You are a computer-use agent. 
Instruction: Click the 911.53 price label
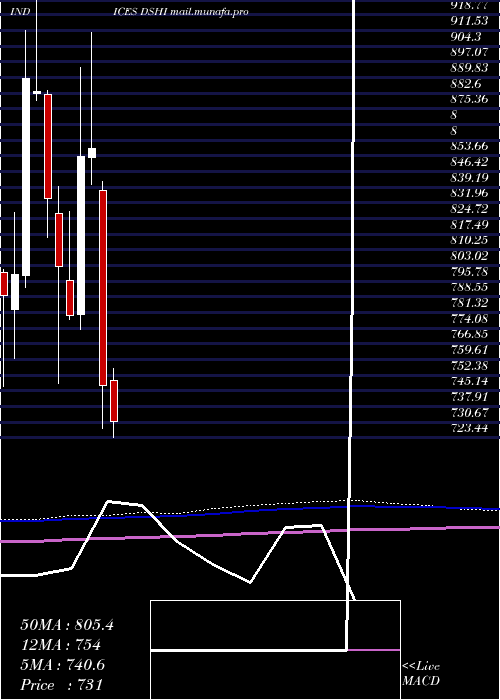469,21
